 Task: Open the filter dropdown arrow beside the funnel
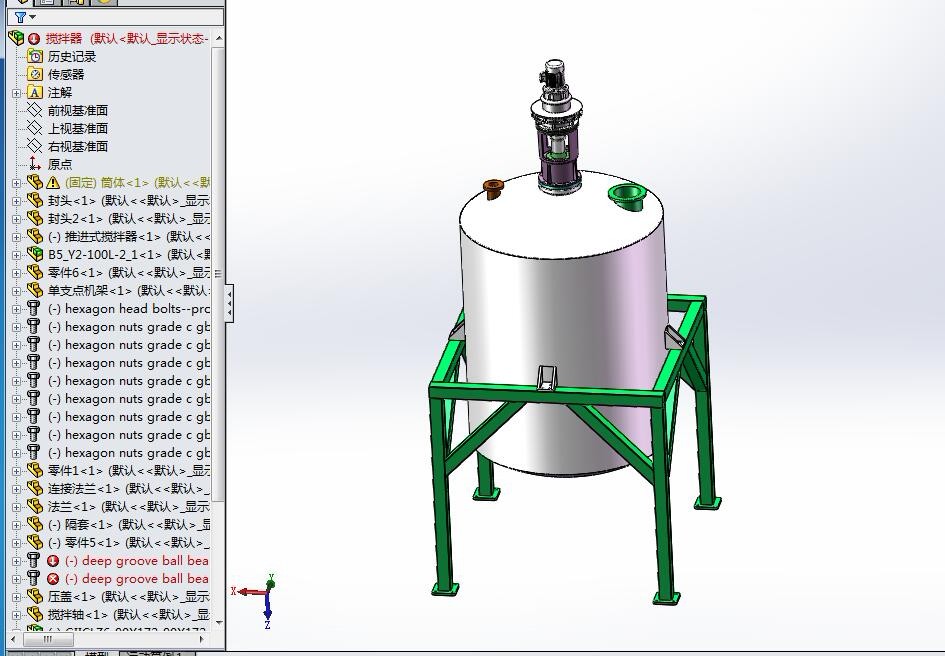[32, 17]
